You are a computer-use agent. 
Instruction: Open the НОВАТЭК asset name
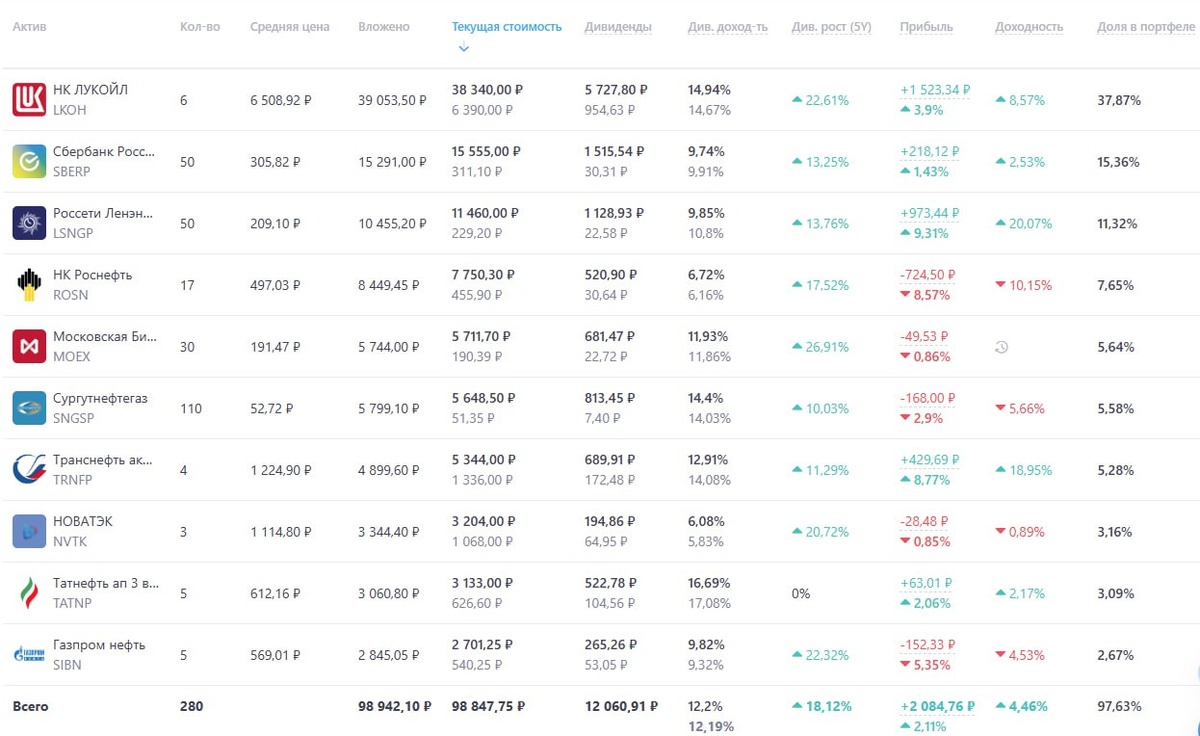83,522
